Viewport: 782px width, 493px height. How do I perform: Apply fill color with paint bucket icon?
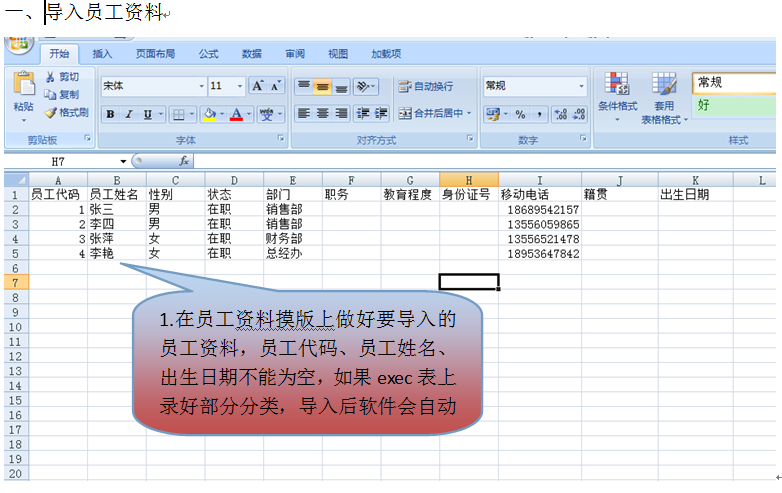(210, 114)
